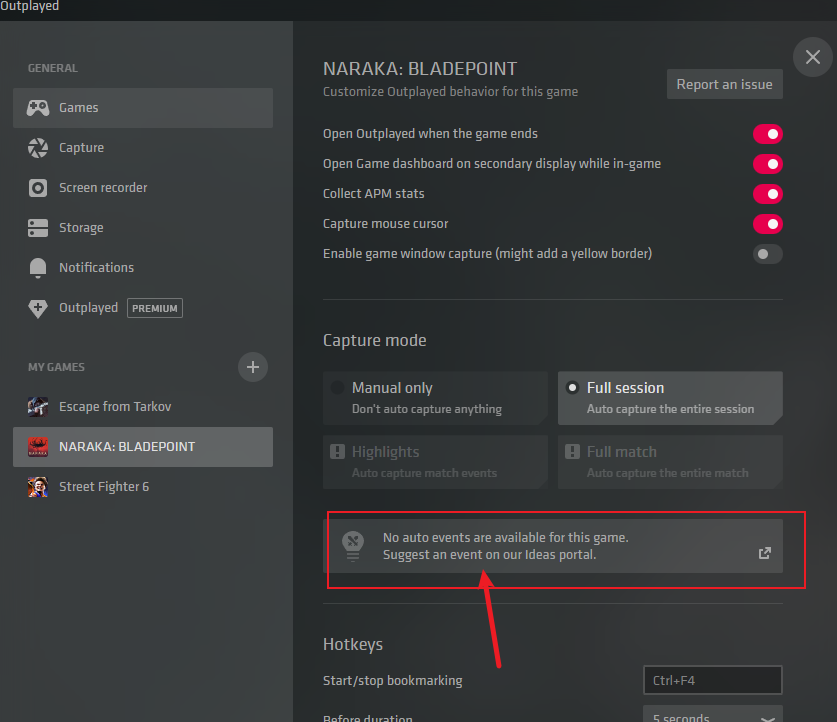
Task: Click the external link icon in Ideas banner
Action: point(764,553)
